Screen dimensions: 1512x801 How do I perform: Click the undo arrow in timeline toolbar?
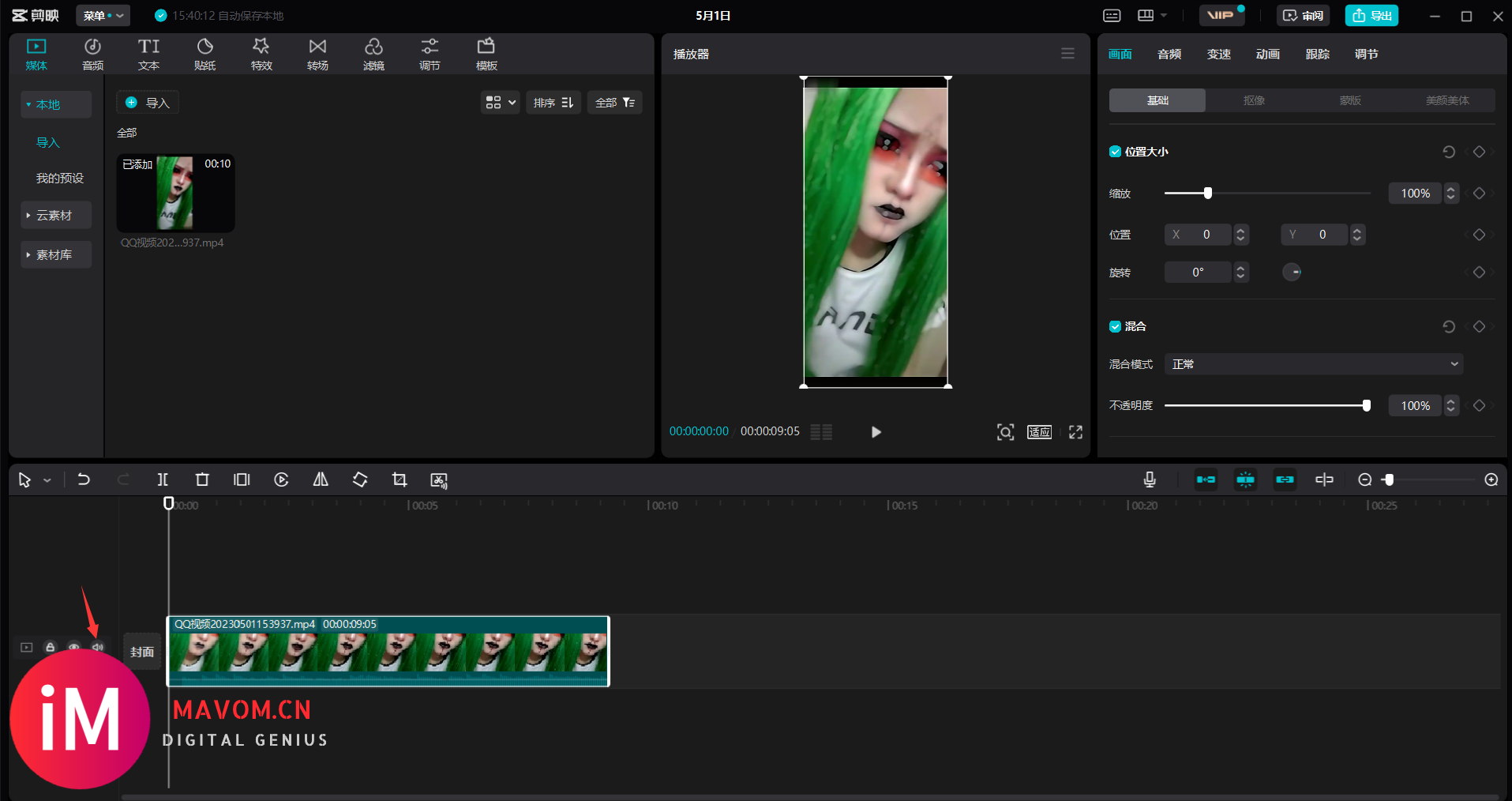coord(84,479)
